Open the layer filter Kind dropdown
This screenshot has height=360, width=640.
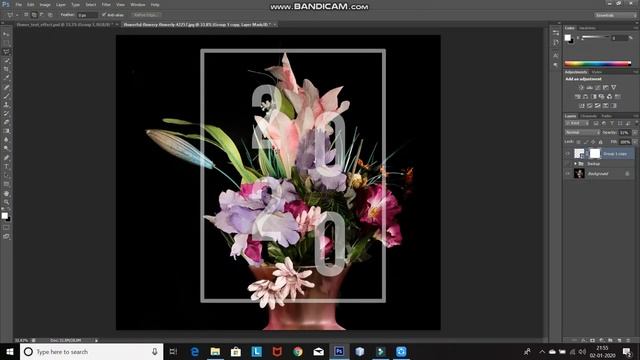click(x=577, y=123)
